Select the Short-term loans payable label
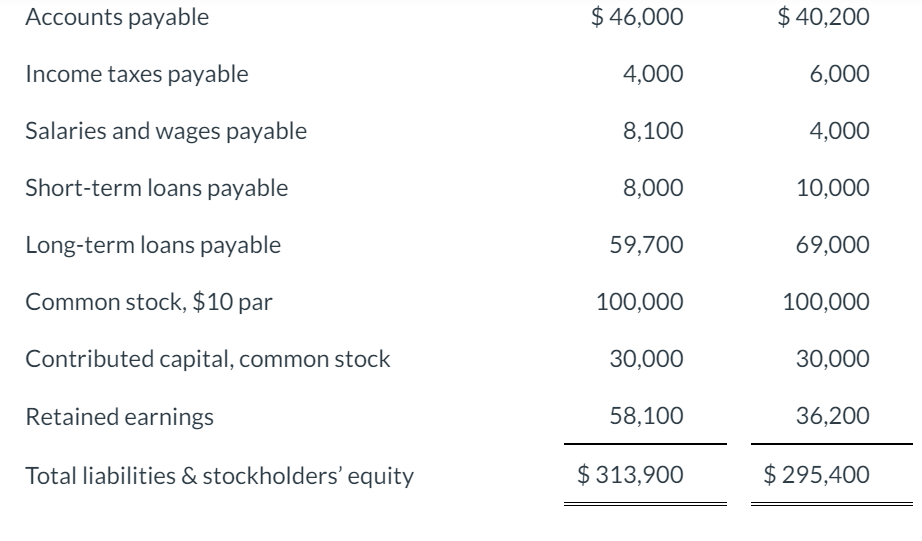Image resolution: width=922 pixels, height=541 pixels. click(156, 188)
